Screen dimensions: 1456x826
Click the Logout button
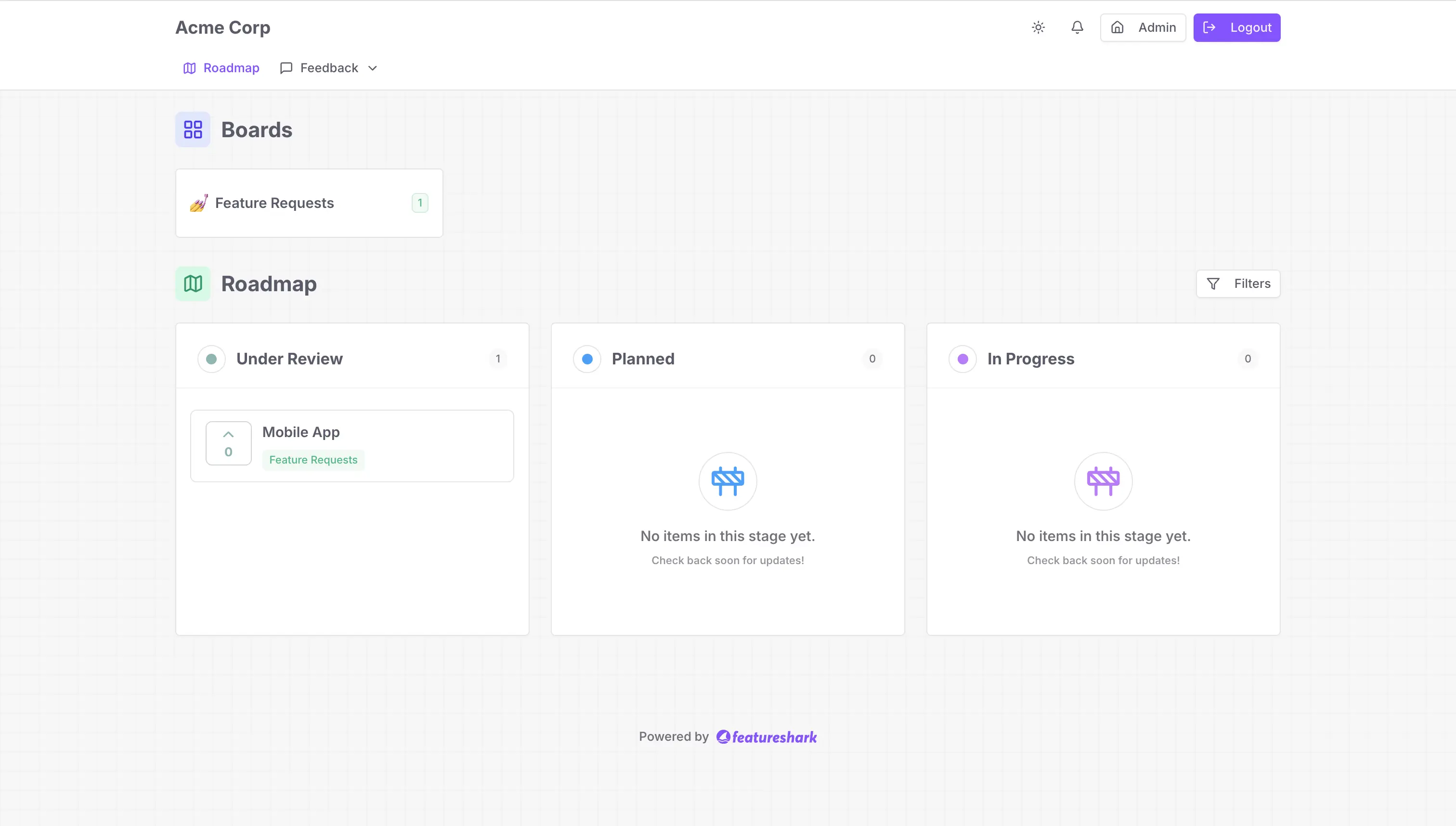coord(1237,27)
